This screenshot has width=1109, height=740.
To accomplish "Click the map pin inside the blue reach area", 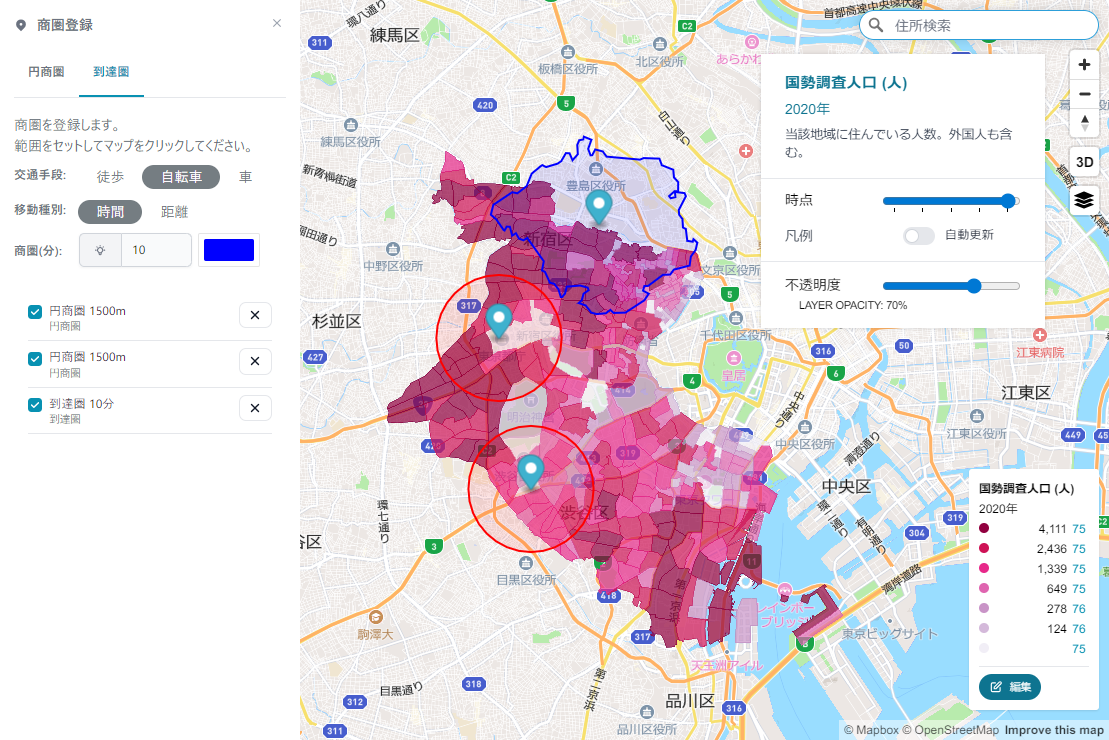I will pyautogui.click(x=599, y=206).
